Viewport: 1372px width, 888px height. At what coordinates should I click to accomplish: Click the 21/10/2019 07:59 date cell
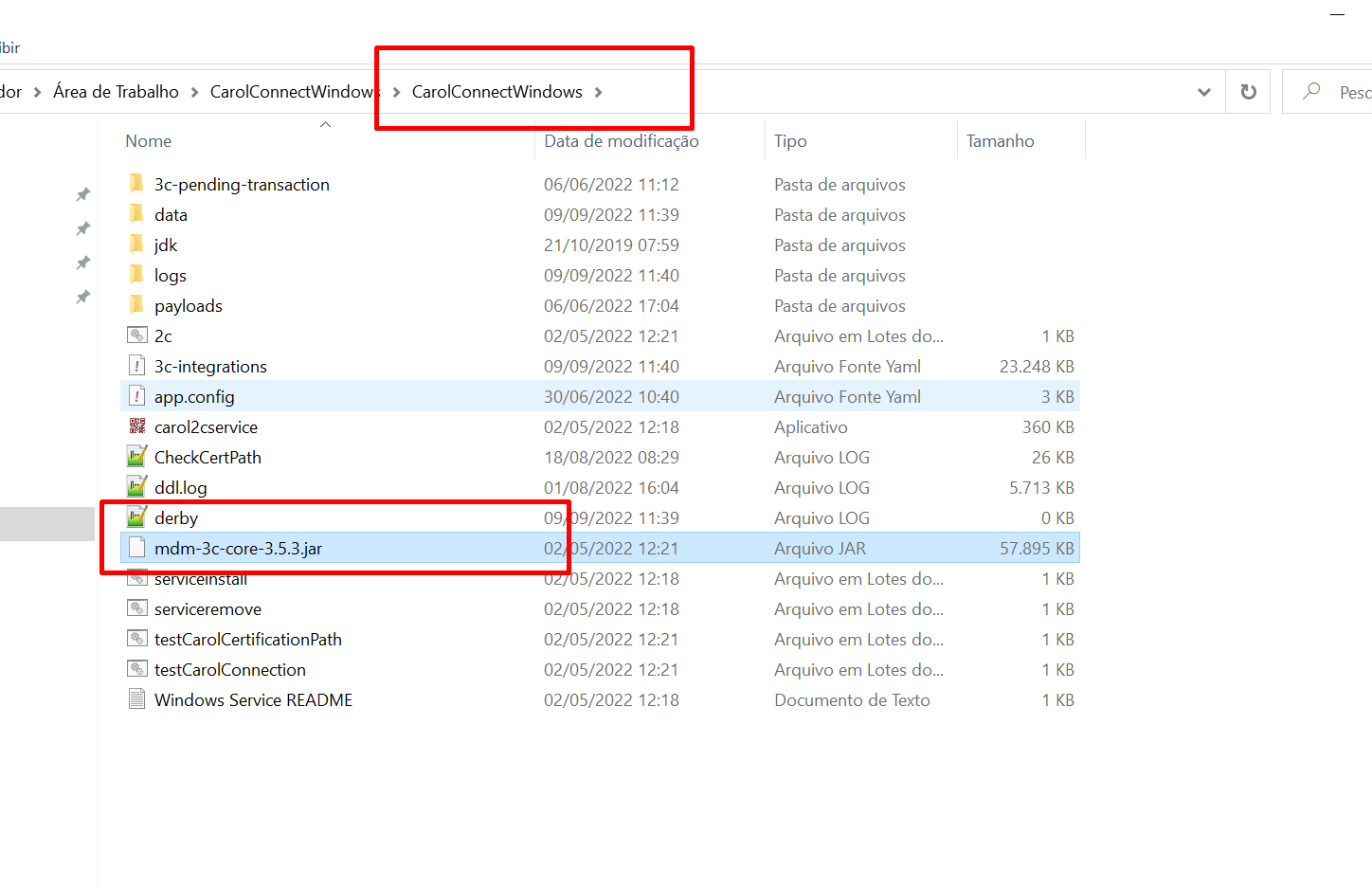(x=611, y=245)
